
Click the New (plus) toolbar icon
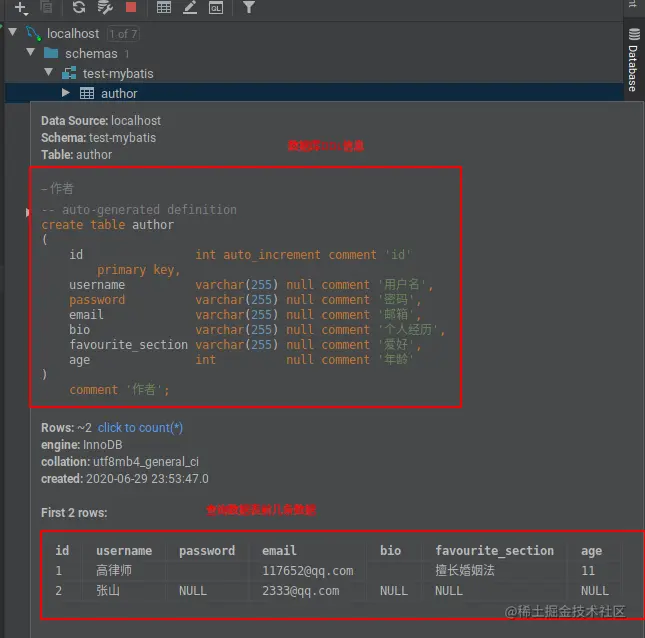[x=21, y=7]
